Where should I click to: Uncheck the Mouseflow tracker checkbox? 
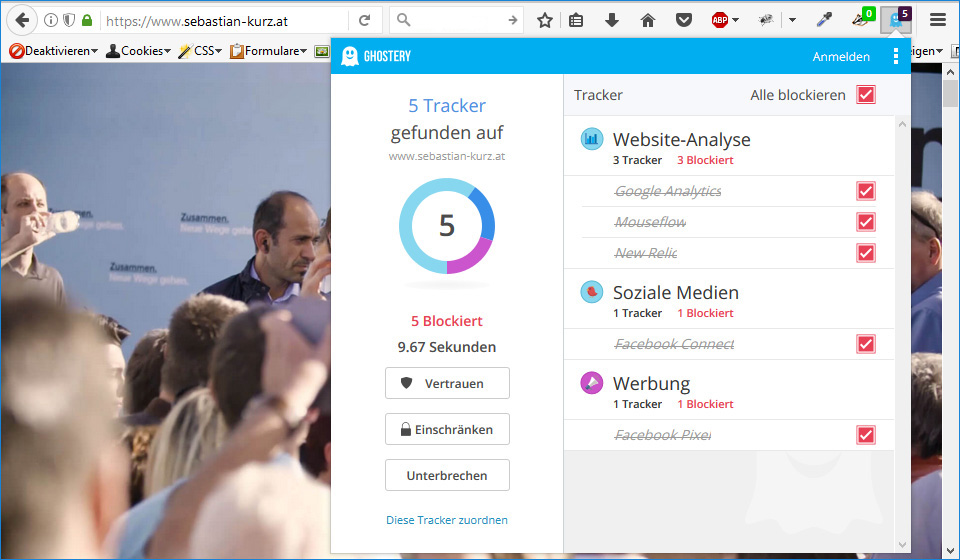pos(866,222)
